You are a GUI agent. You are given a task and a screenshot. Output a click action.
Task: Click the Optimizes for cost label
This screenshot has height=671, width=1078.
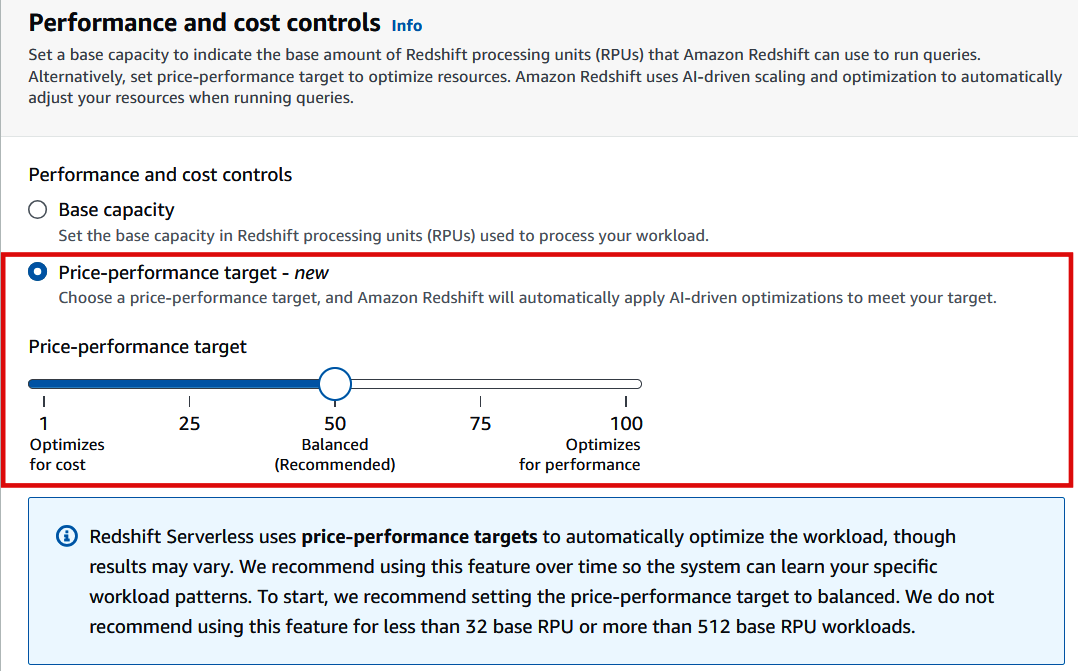point(67,454)
